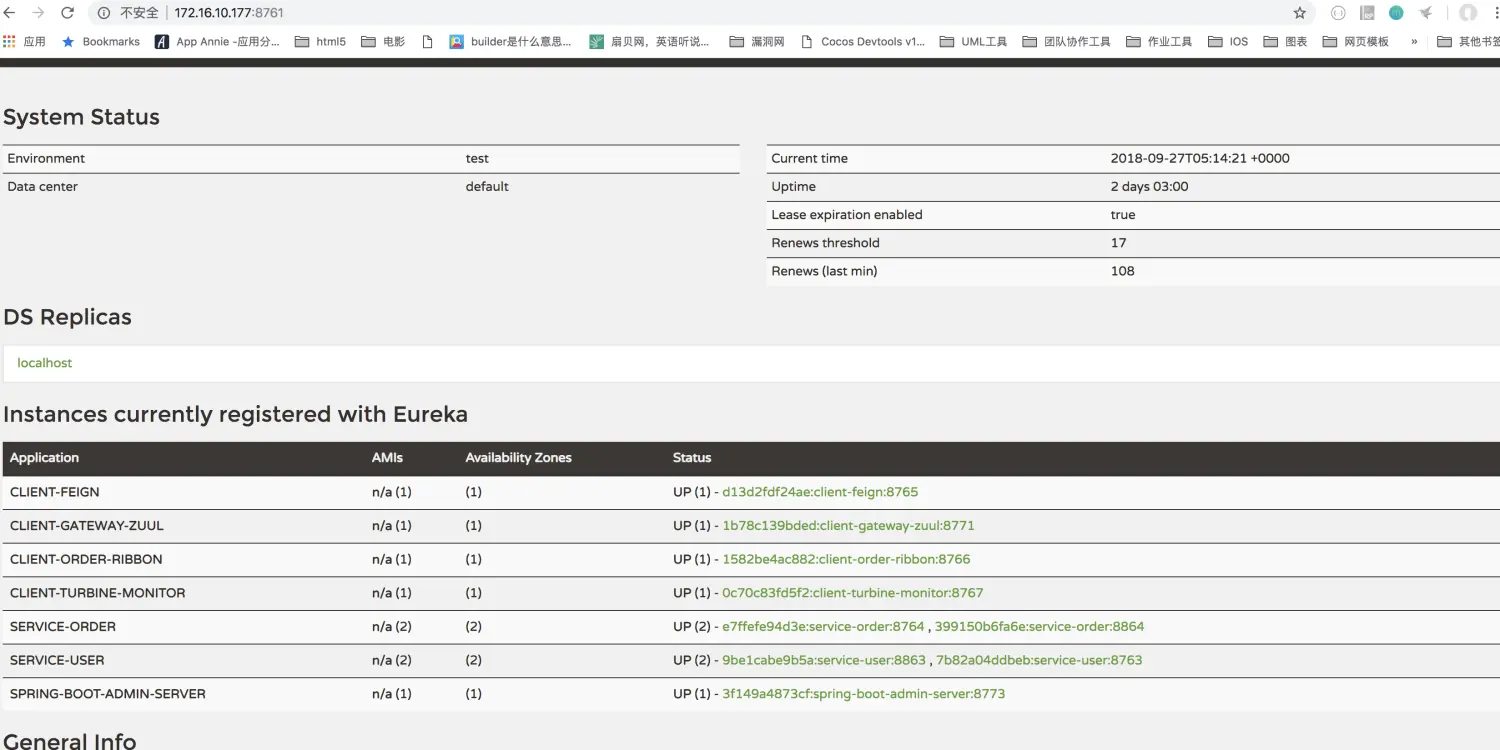Select the CLIENT-GATEWAY-ZUUL application name
The width and height of the screenshot is (1500, 750).
(x=86, y=525)
